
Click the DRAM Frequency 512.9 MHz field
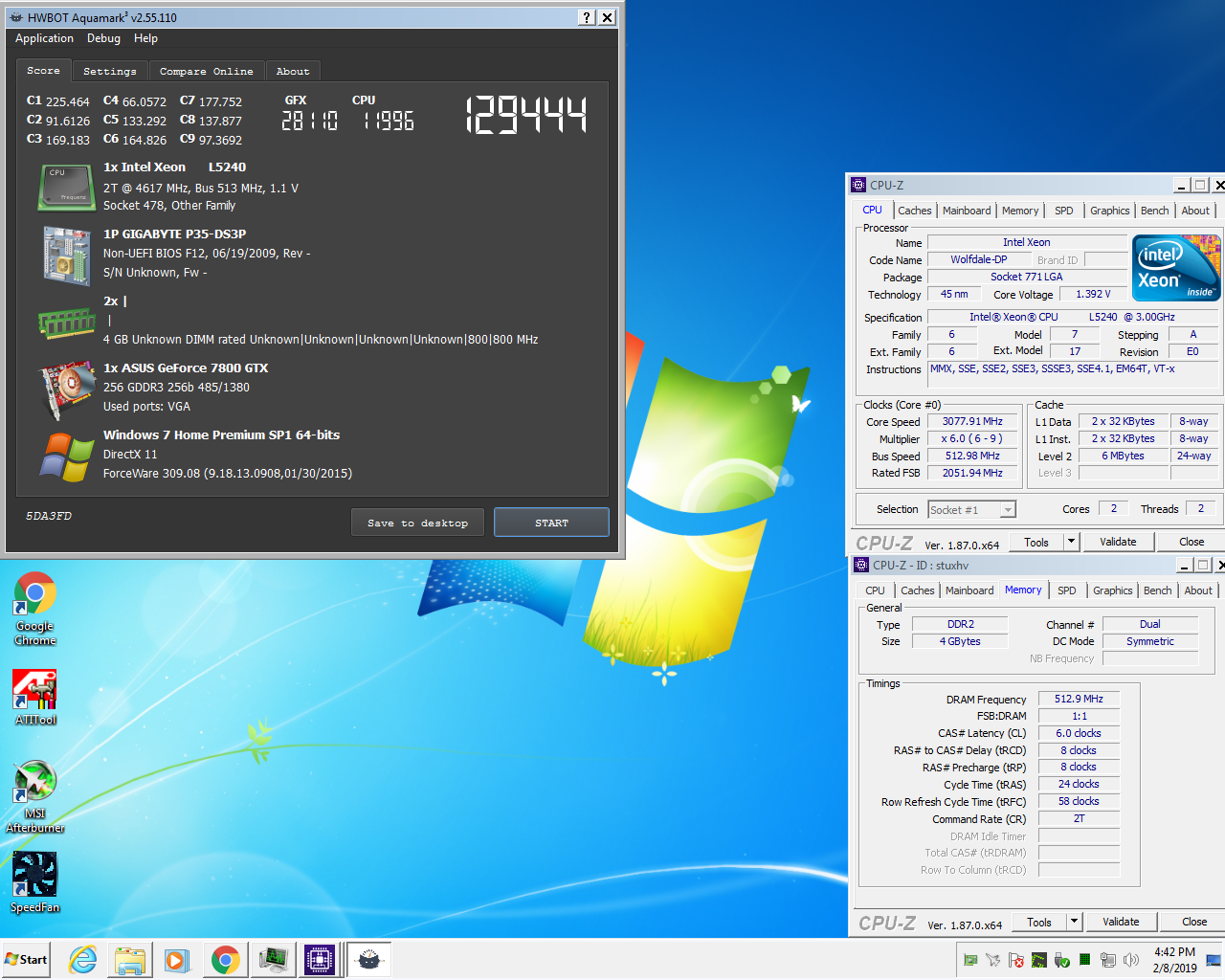pyautogui.click(x=1079, y=699)
